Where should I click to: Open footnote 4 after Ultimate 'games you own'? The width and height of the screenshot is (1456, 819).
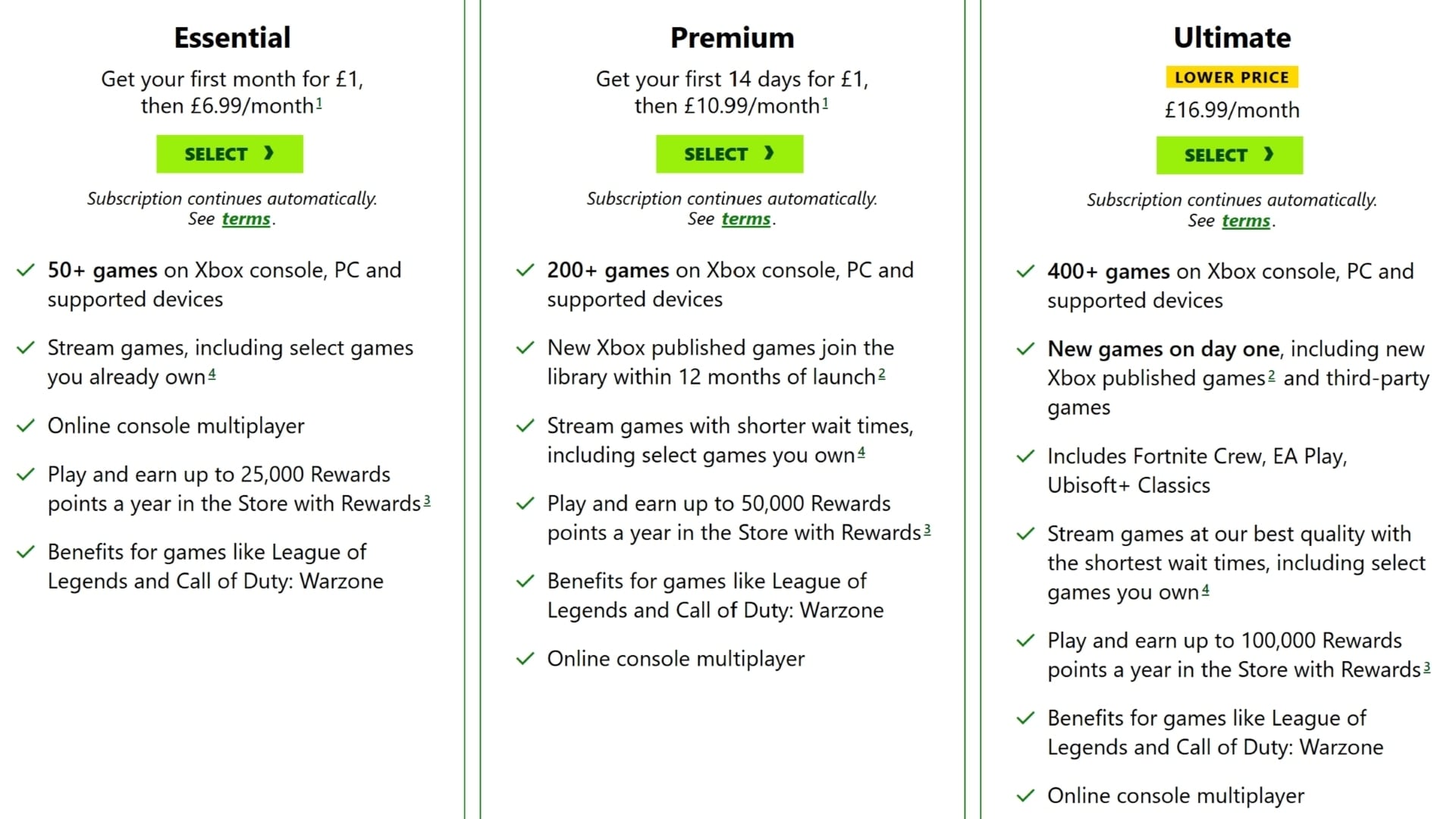1206,589
